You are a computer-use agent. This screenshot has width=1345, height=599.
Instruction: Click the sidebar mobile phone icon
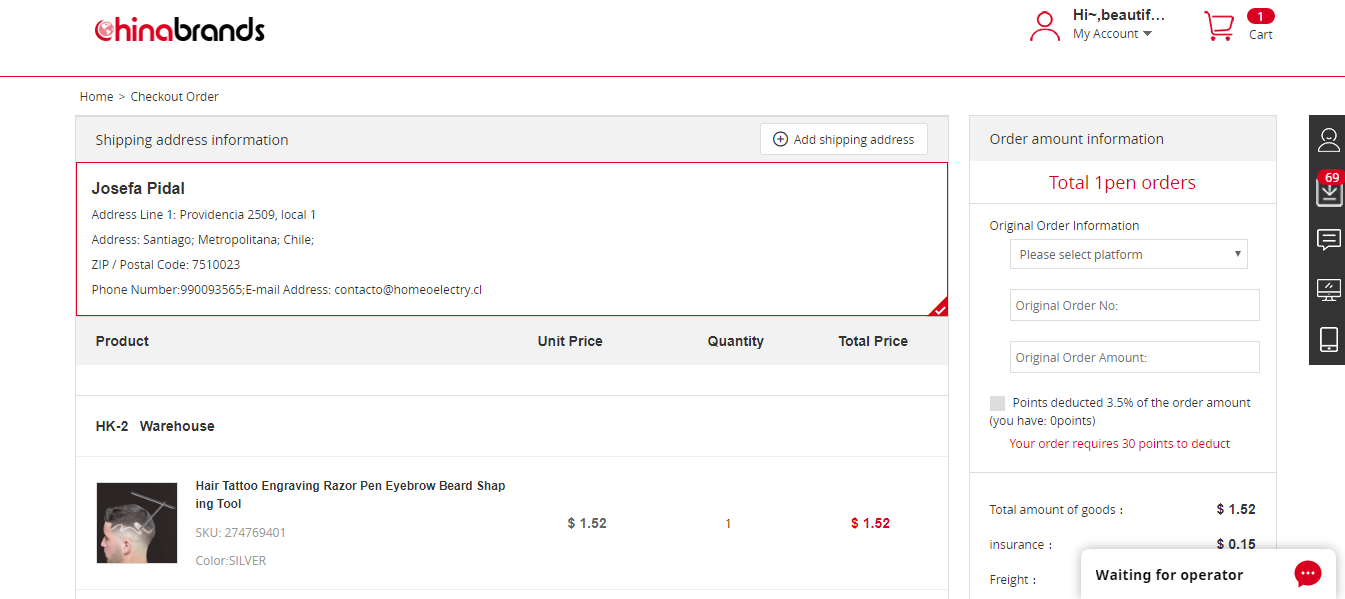pyautogui.click(x=1328, y=340)
